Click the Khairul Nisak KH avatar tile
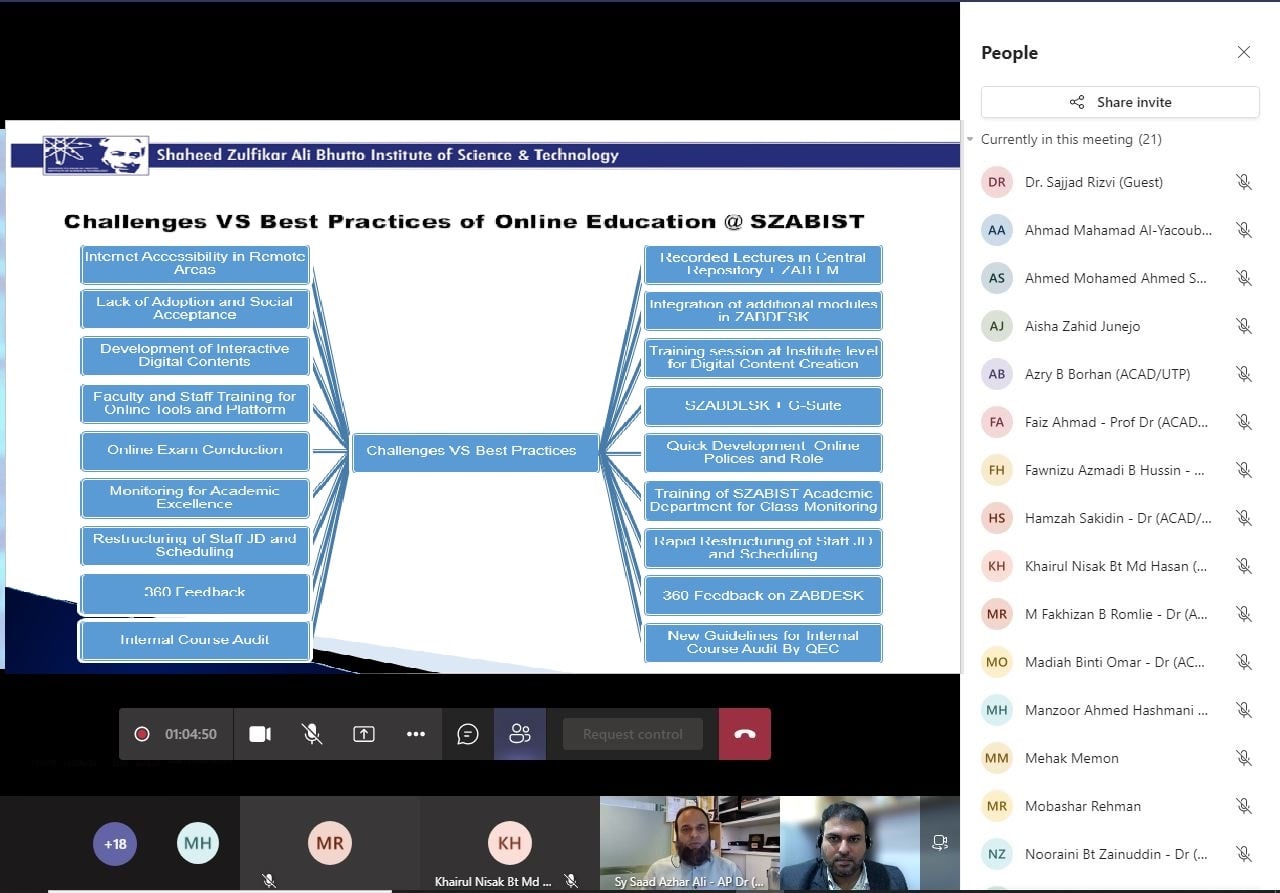Image resolution: width=1280 pixels, height=893 pixels. coord(509,843)
